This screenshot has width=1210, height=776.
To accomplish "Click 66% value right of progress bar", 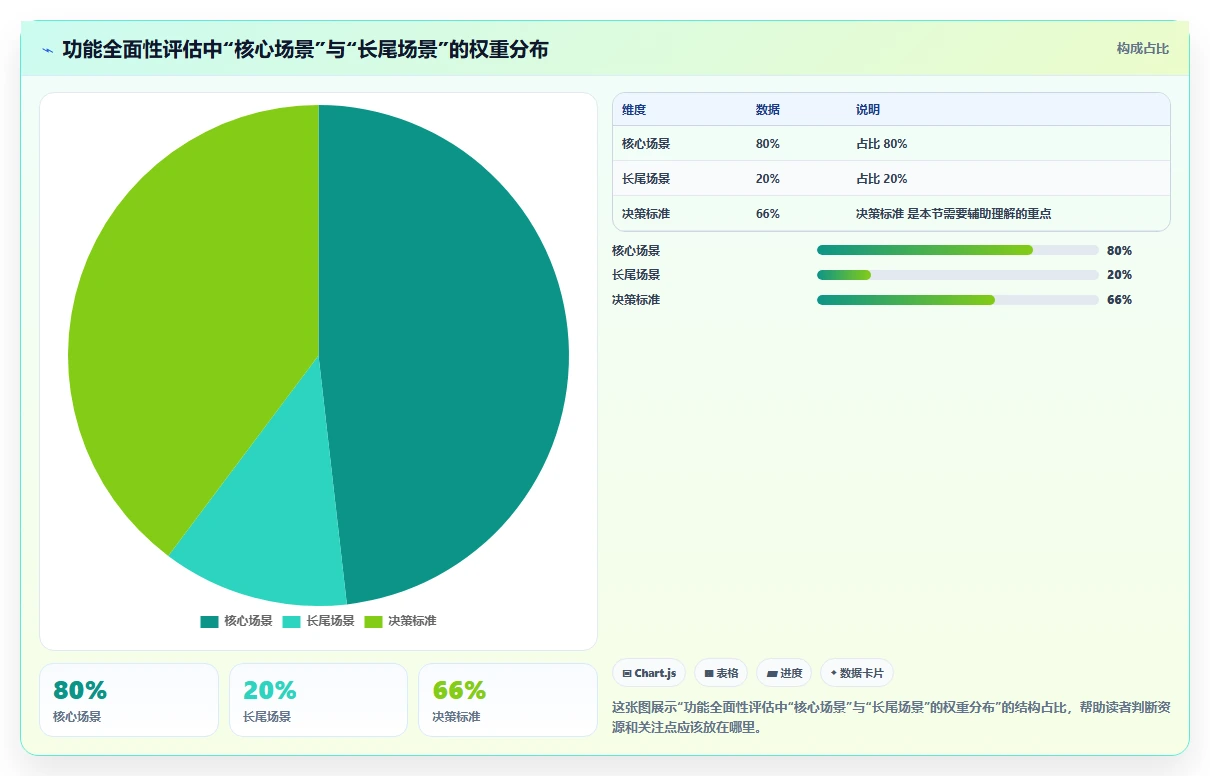I will tap(1120, 300).
